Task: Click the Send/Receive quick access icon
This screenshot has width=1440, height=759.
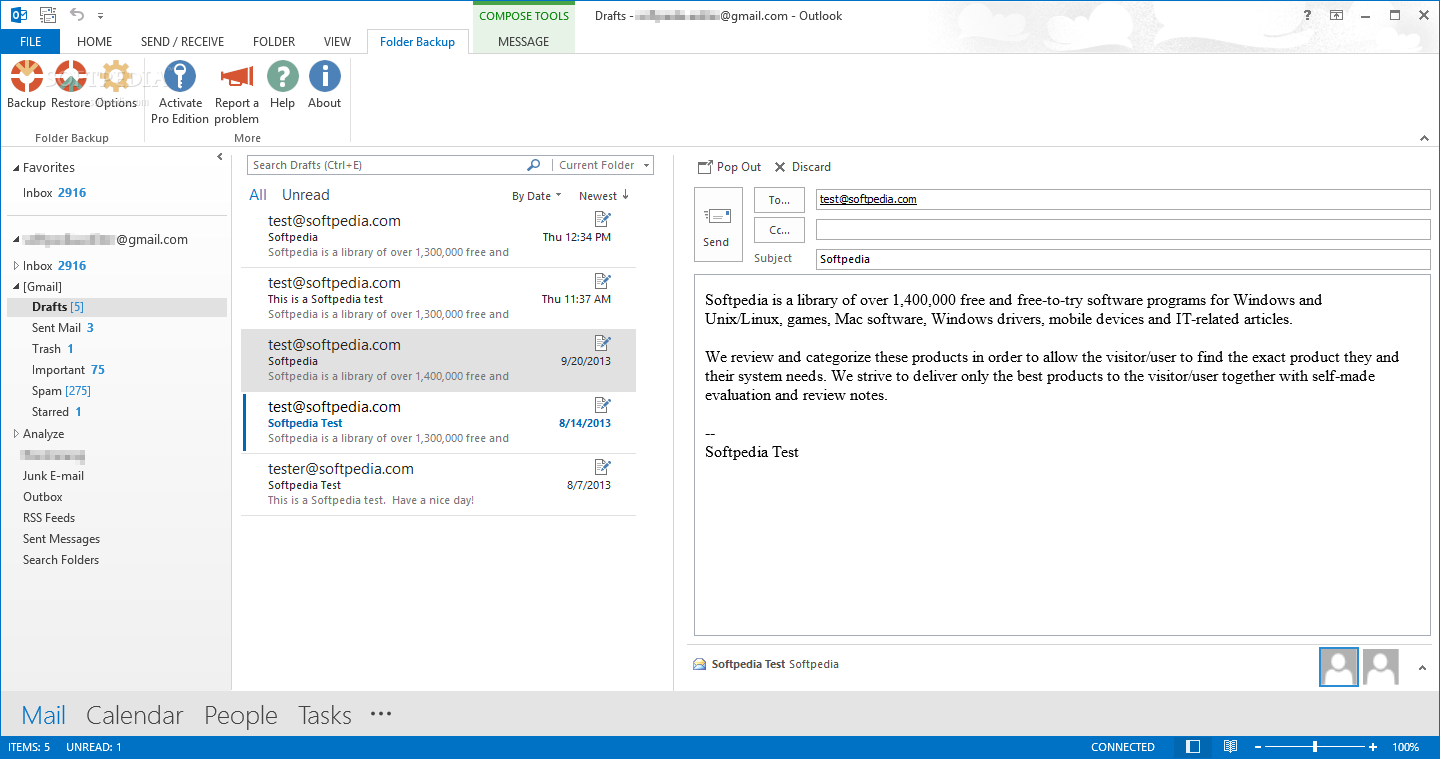Action: 46,15
